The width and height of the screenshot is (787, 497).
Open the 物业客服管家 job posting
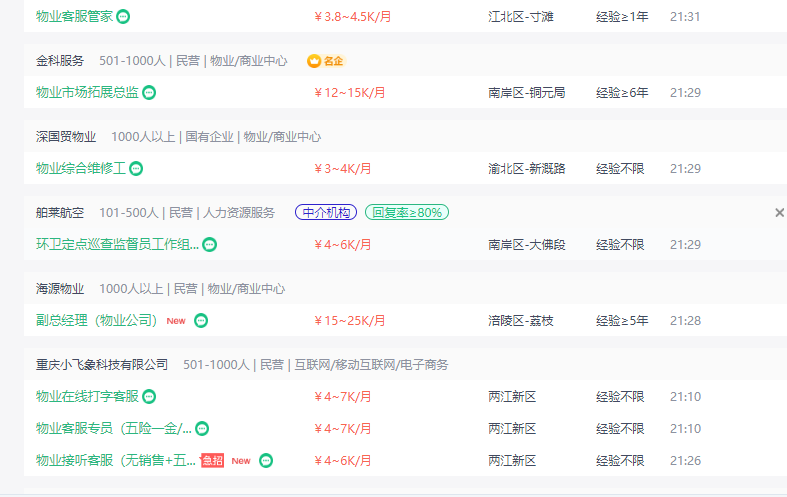click(74, 17)
